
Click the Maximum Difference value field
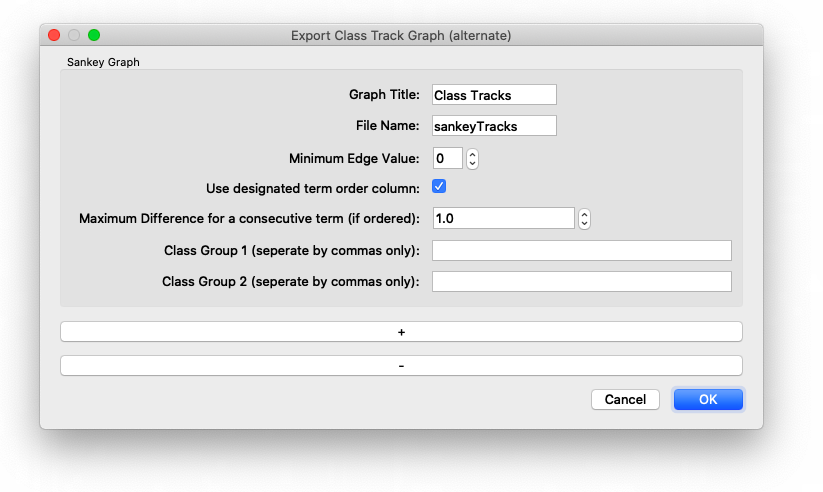coord(503,218)
